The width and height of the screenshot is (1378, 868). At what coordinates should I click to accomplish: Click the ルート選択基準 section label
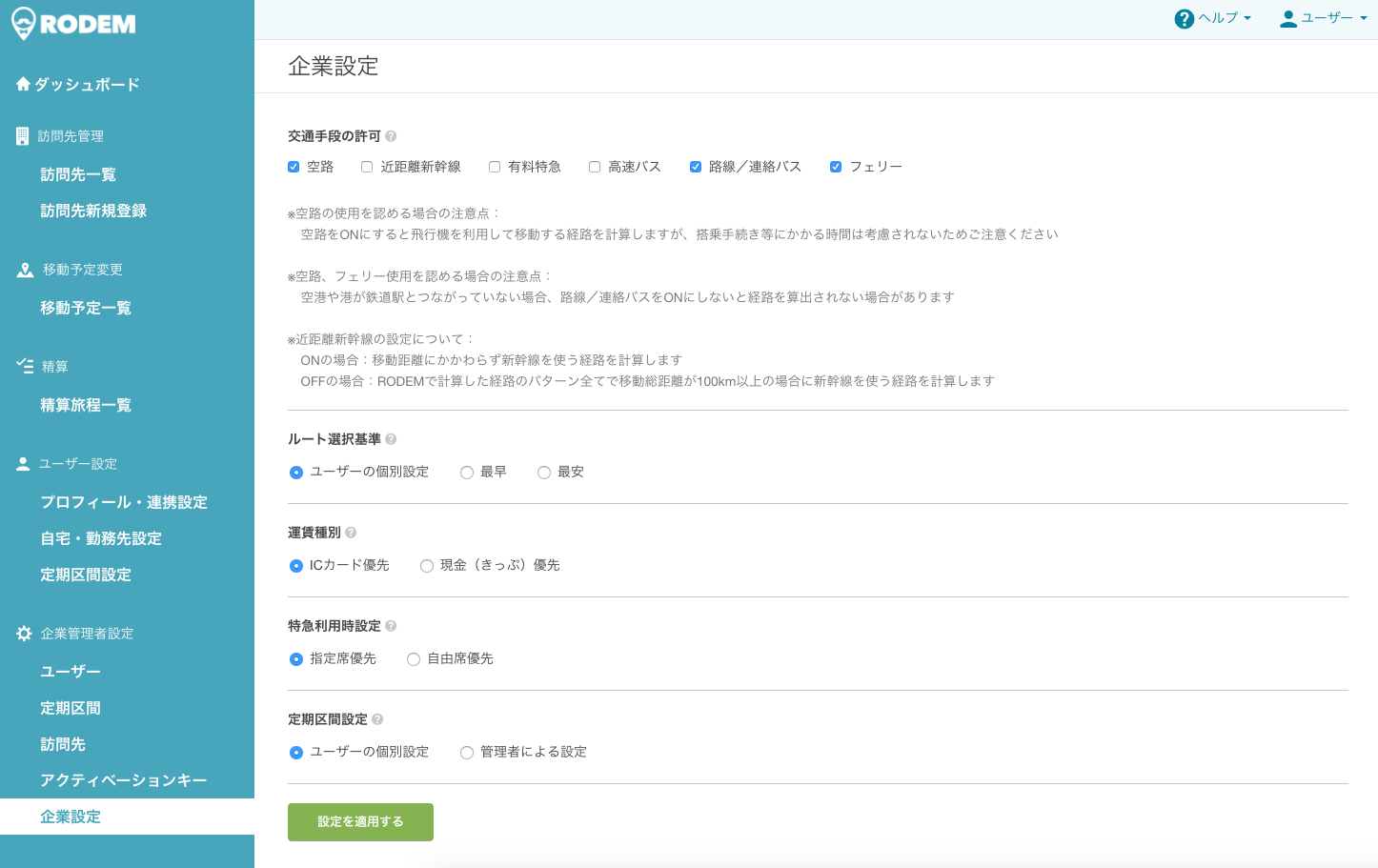tap(334, 439)
